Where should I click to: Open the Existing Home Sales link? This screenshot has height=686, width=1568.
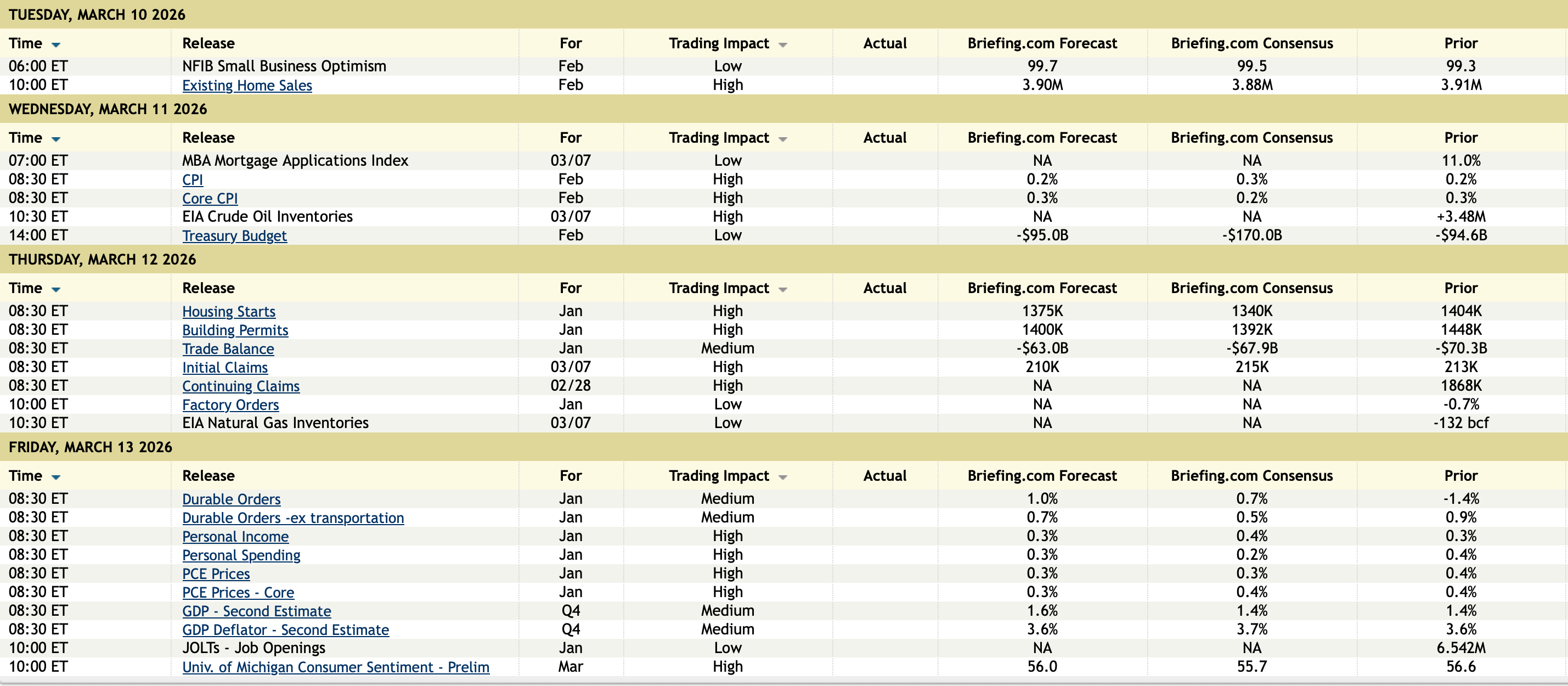(x=246, y=85)
